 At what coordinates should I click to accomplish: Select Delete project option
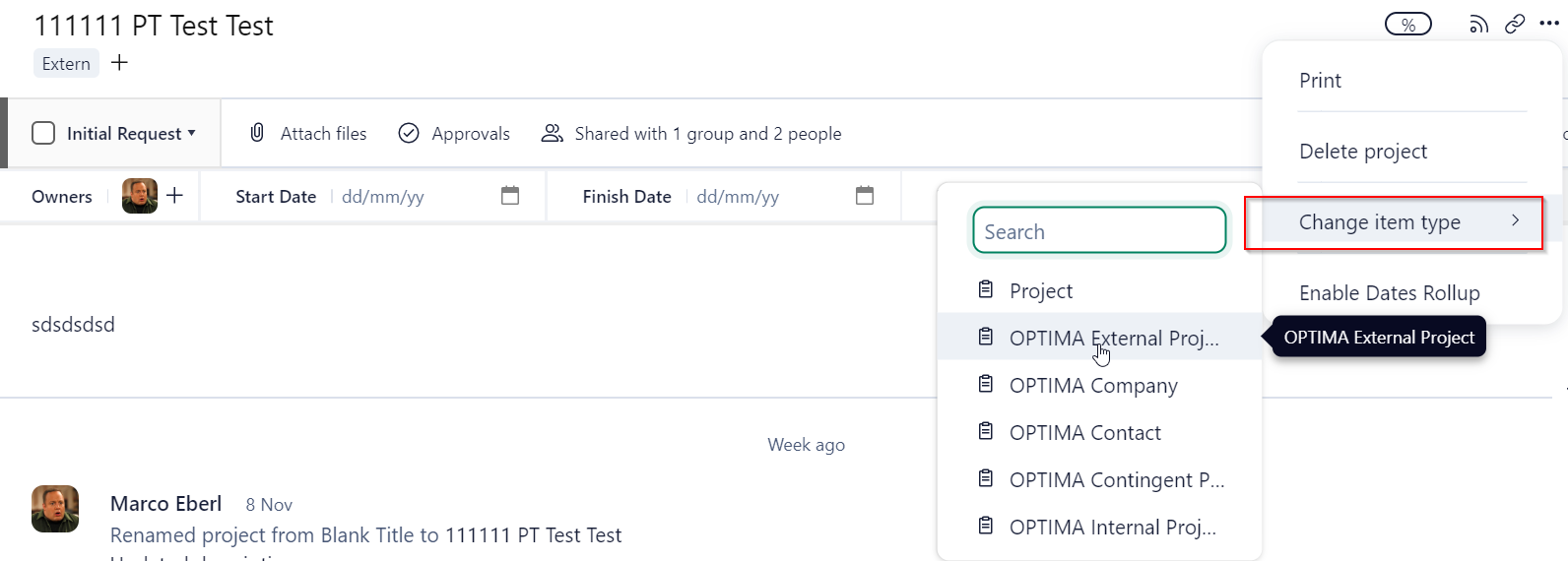[x=1363, y=152]
